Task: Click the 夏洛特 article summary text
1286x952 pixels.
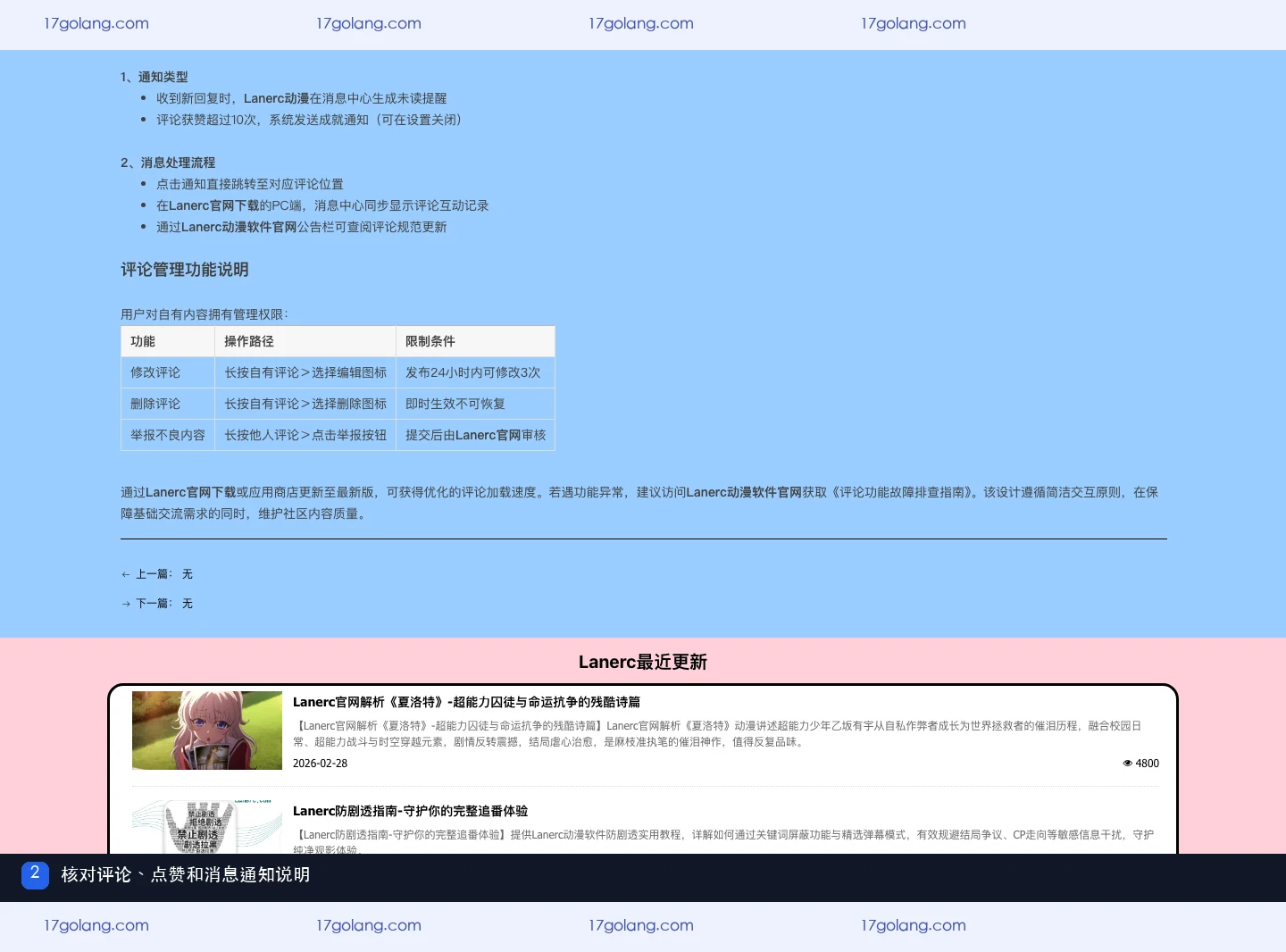Action: click(x=719, y=734)
